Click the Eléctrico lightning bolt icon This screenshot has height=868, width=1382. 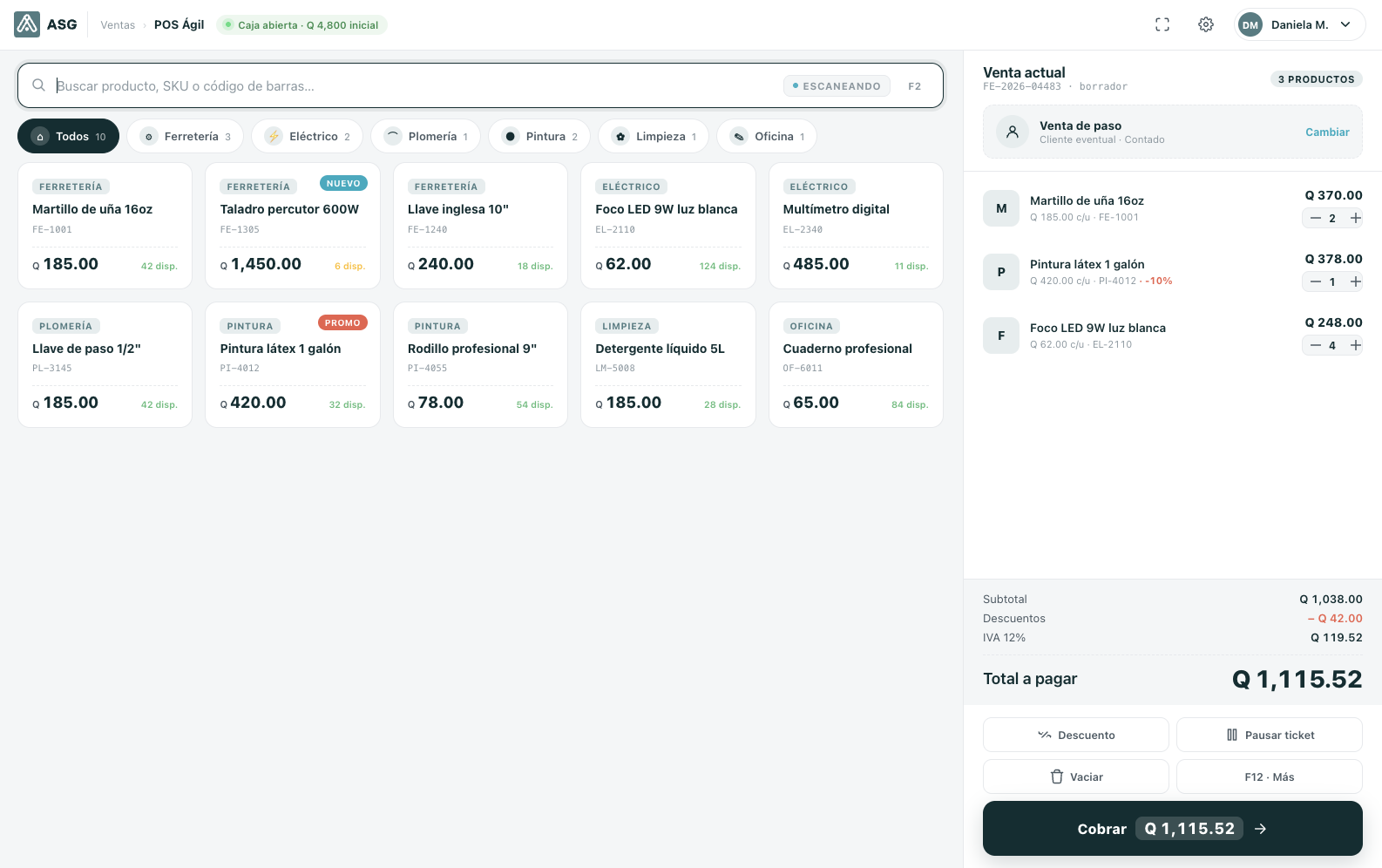[x=274, y=136]
